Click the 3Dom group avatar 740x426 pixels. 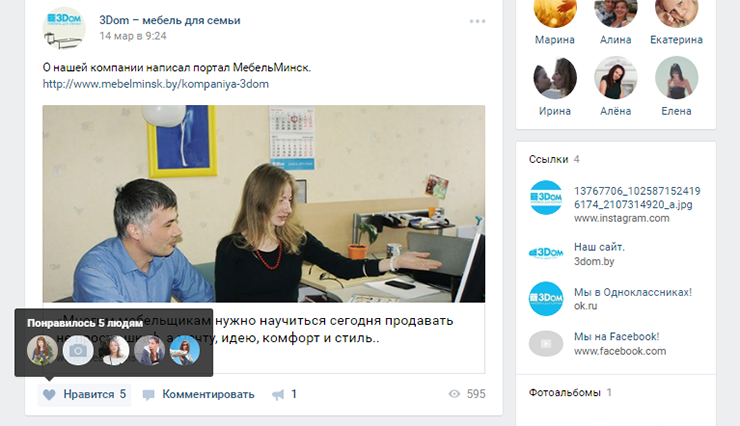click(x=64, y=28)
